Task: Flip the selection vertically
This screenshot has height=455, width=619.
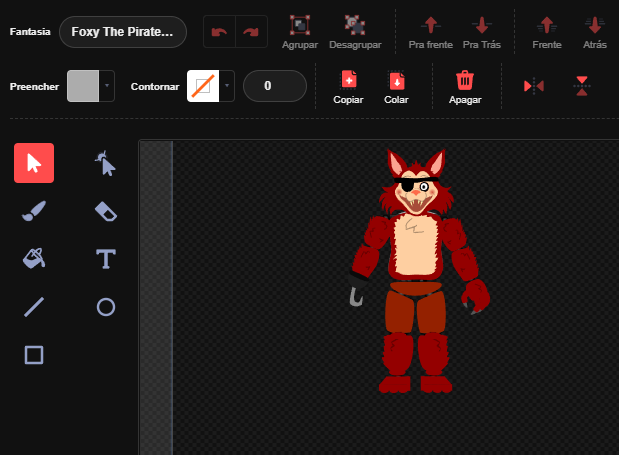Action: 582,86
